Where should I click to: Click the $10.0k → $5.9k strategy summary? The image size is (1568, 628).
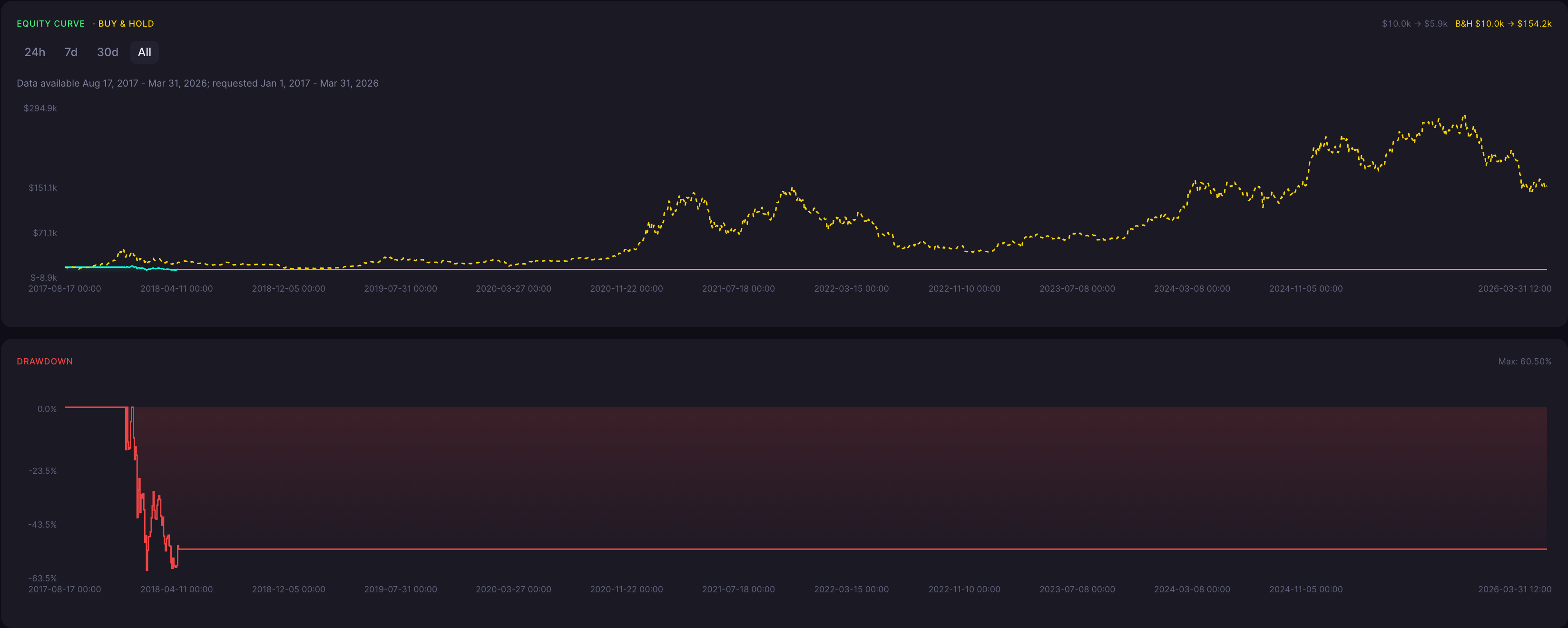point(1414,24)
